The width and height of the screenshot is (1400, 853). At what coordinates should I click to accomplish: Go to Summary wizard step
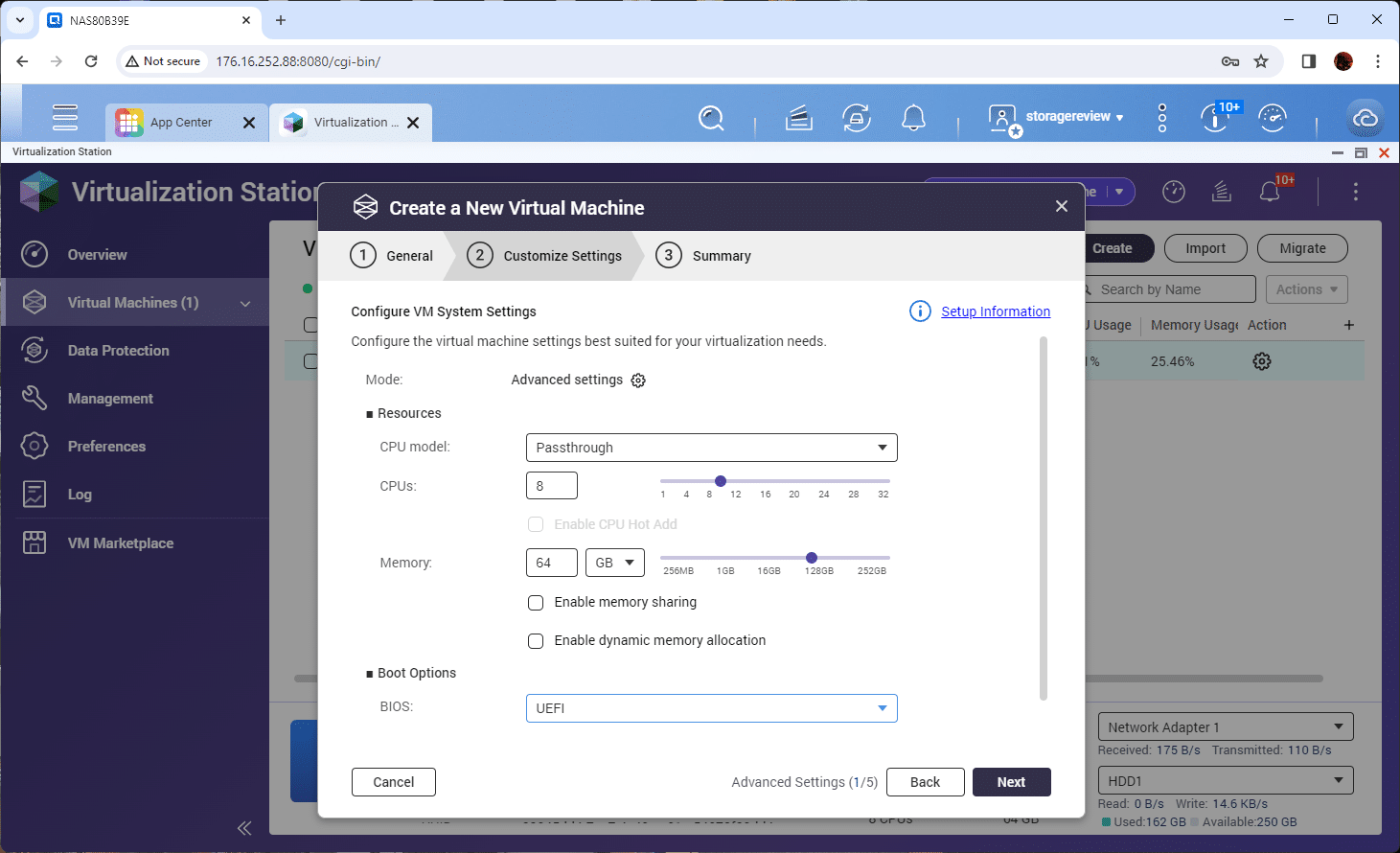[x=703, y=255]
